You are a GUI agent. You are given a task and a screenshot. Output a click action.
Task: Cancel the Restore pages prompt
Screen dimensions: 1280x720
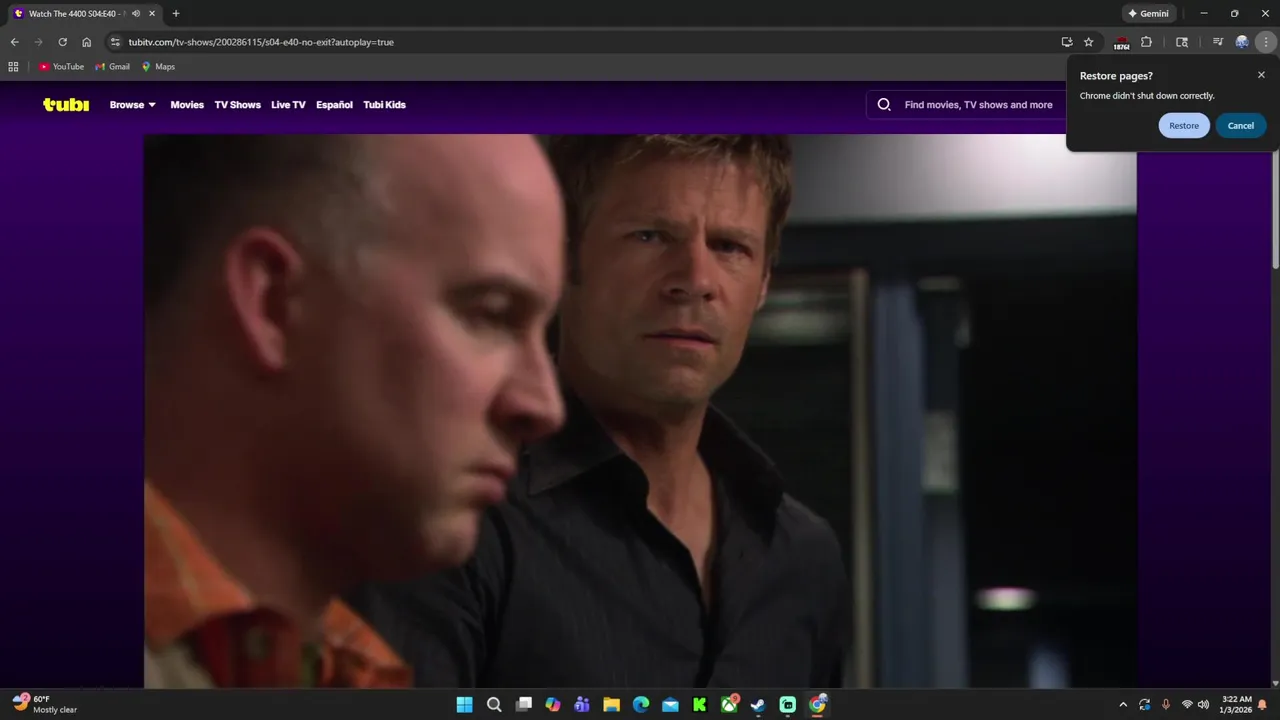coord(1241,125)
